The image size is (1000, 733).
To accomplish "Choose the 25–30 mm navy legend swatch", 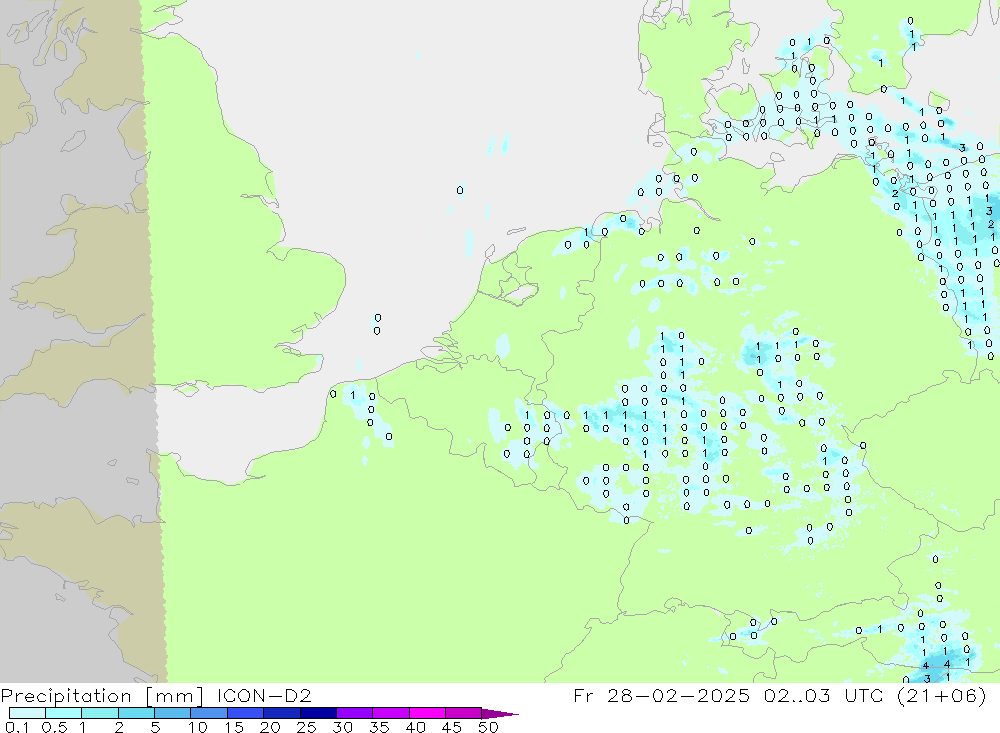I will (318, 713).
